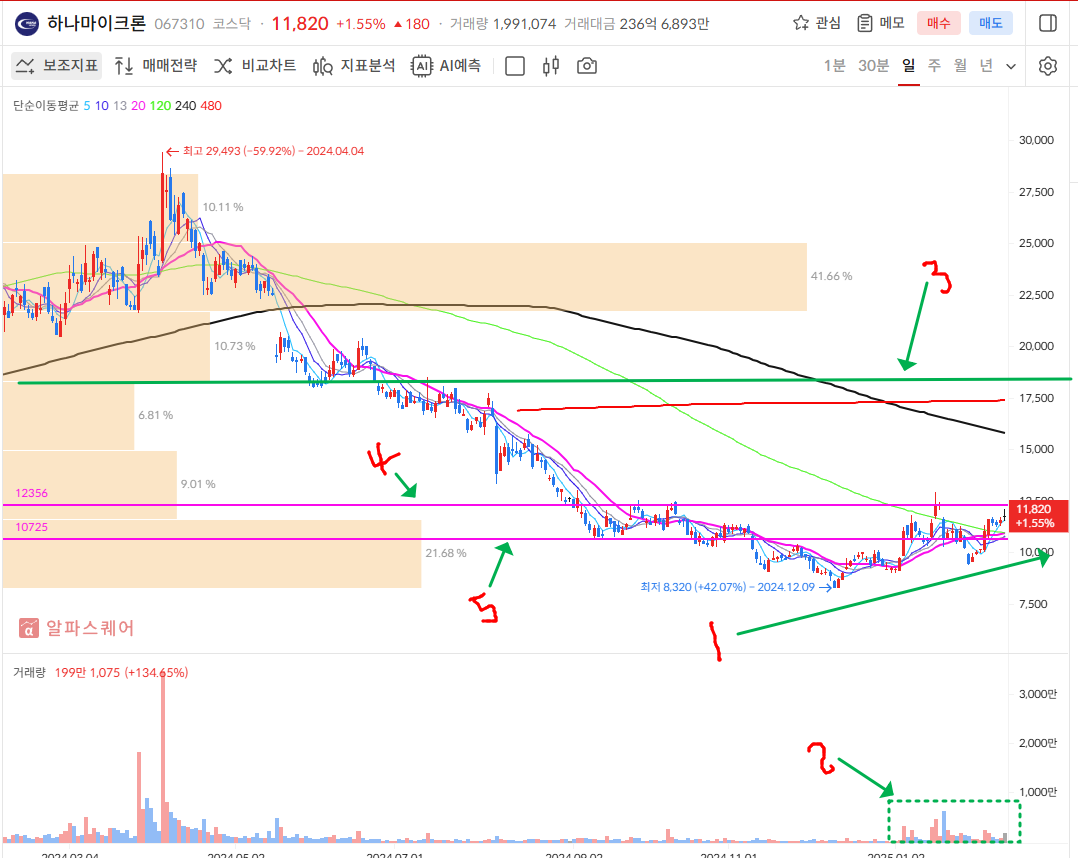
Task: Click the 30,000 price axis label
Action: click(x=1036, y=140)
